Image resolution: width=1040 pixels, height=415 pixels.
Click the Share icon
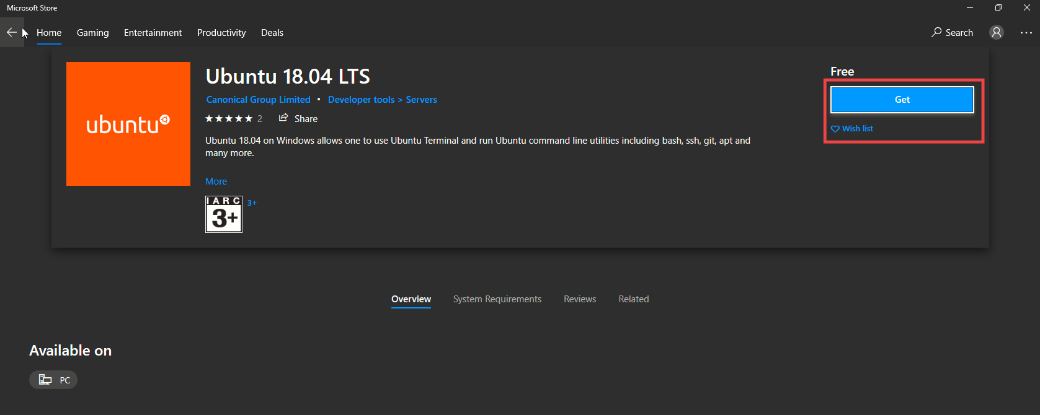pyautogui.click(x=284, y=119)
